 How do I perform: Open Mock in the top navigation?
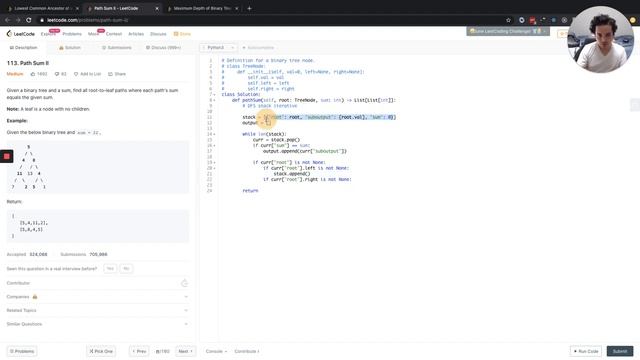tap(93, 34)
